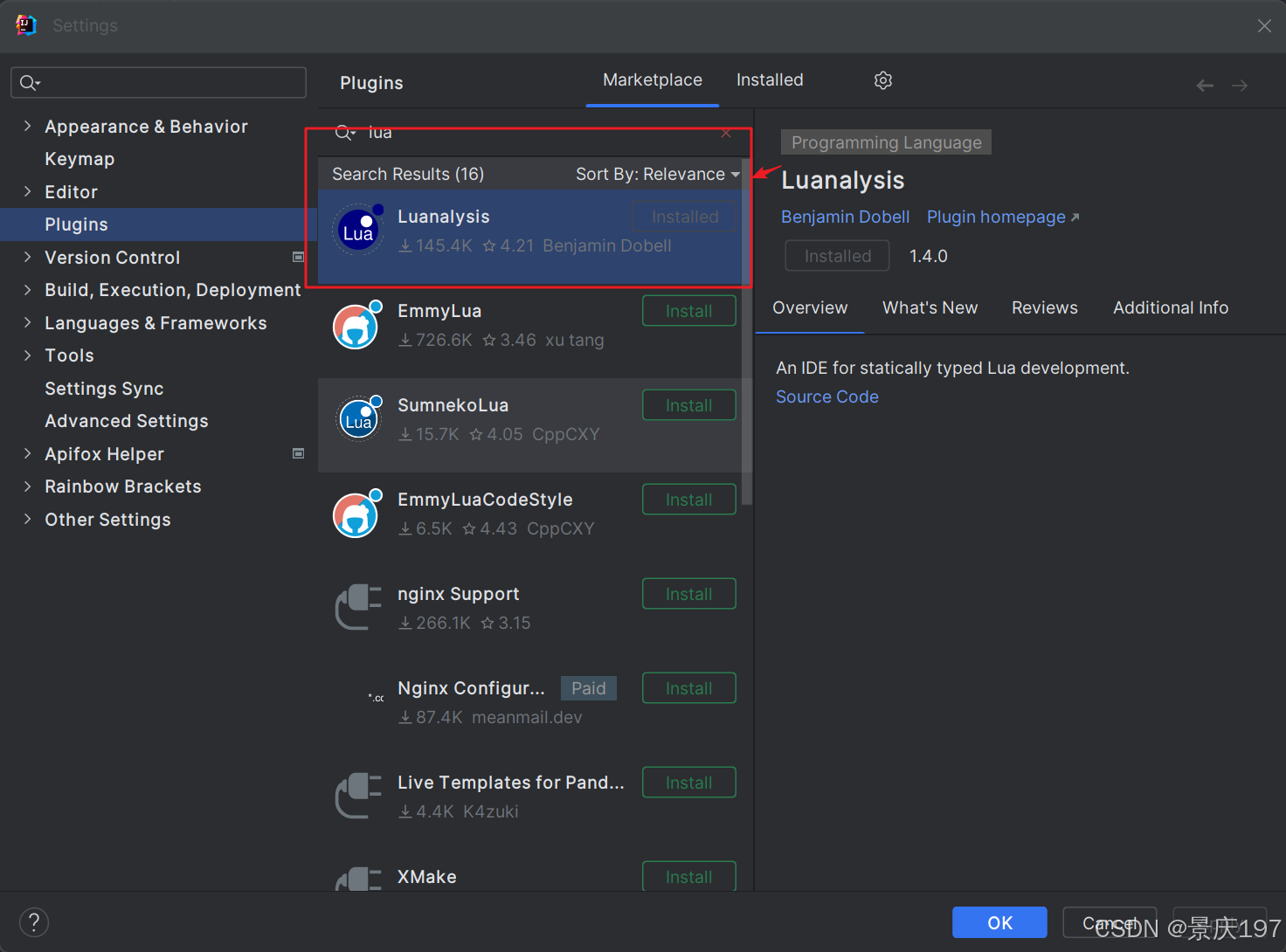Open the Overview tab
Viewport: 1286px width, 952px height.
pyautogui.click(x=810, y=308)
